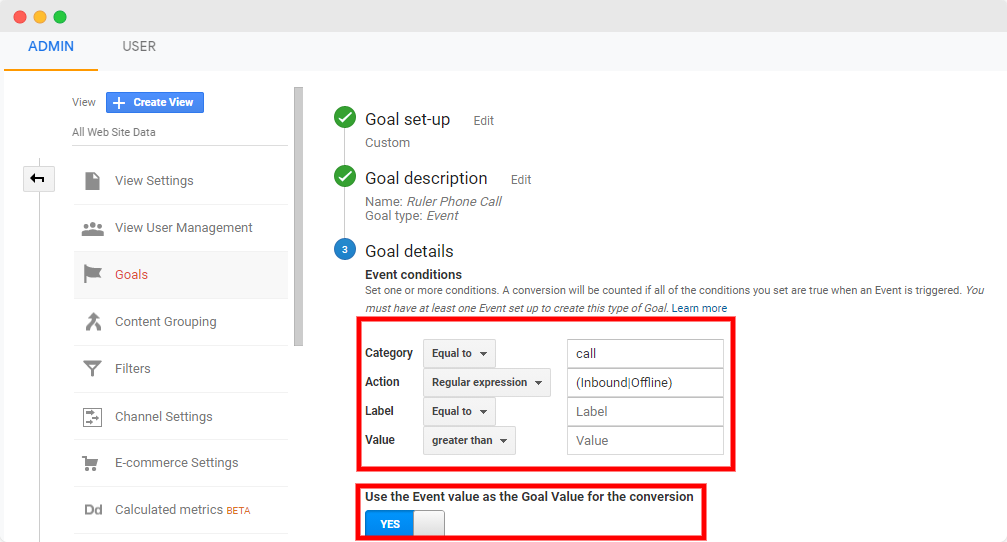Screen dimensions: 1007x542
Task: Click the step 3 Goal details circle
Action: [x=345, y=249]
